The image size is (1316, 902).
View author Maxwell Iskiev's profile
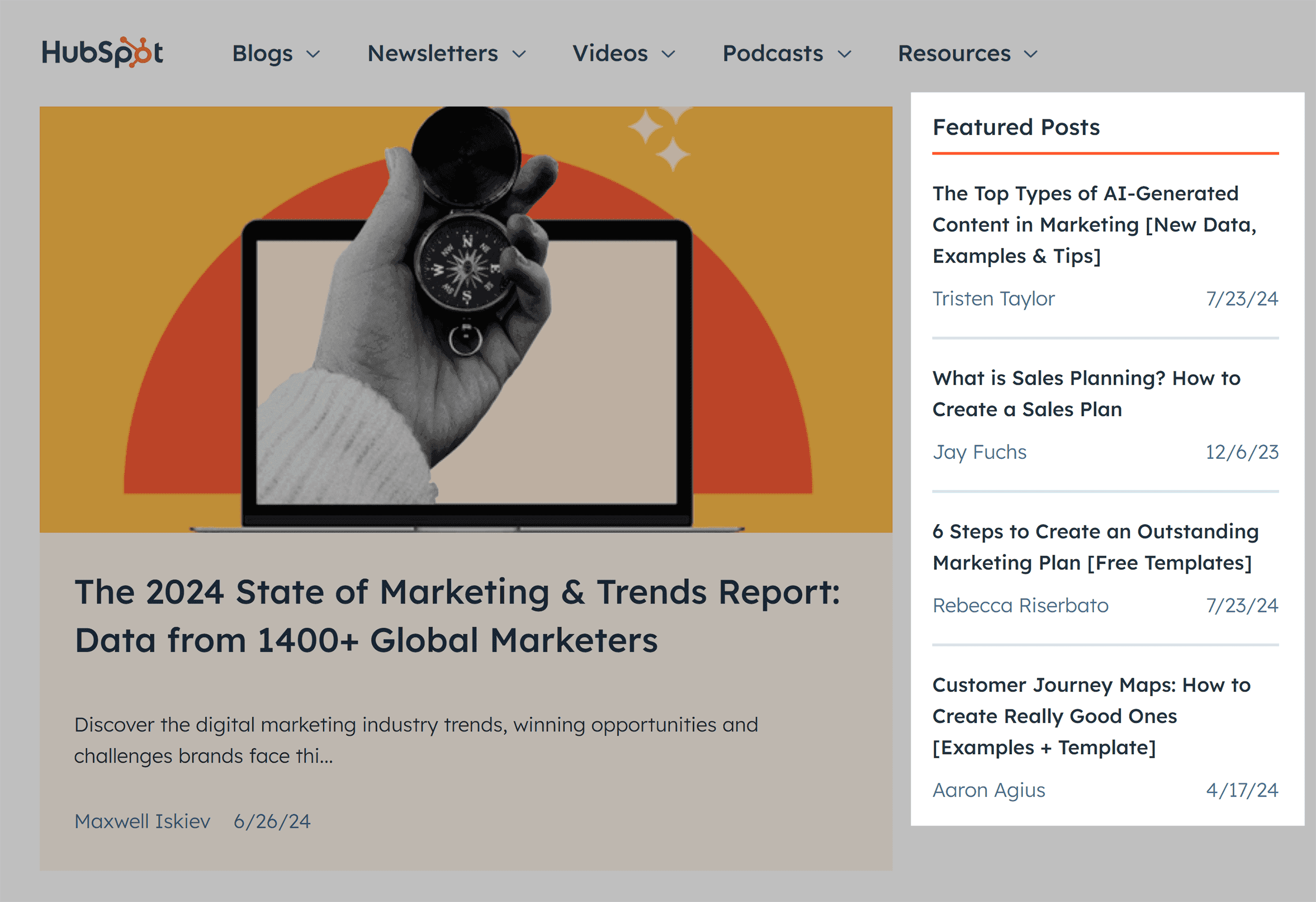(x=142, y=821)
